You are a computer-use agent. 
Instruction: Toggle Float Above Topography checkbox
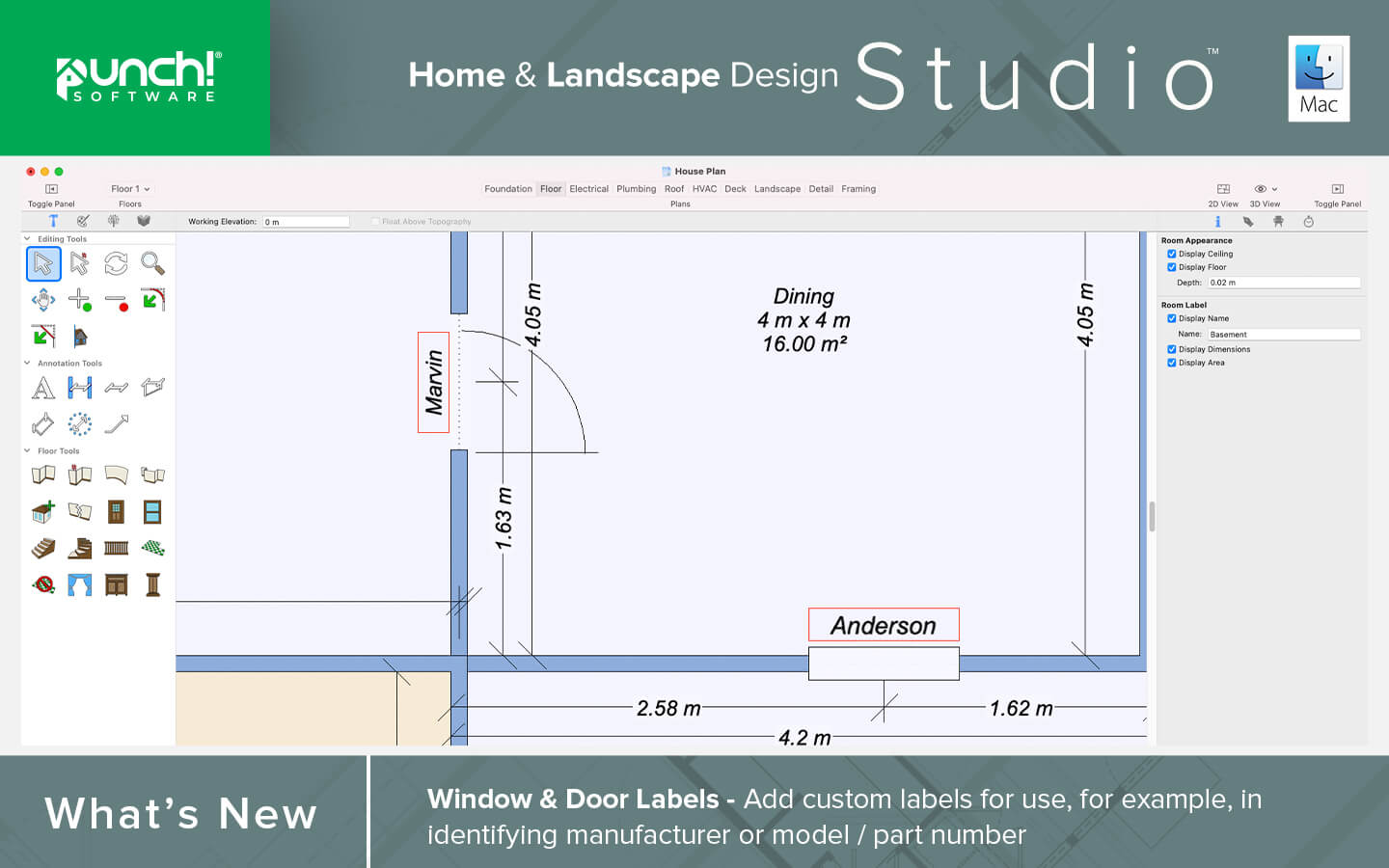[375, 222]
